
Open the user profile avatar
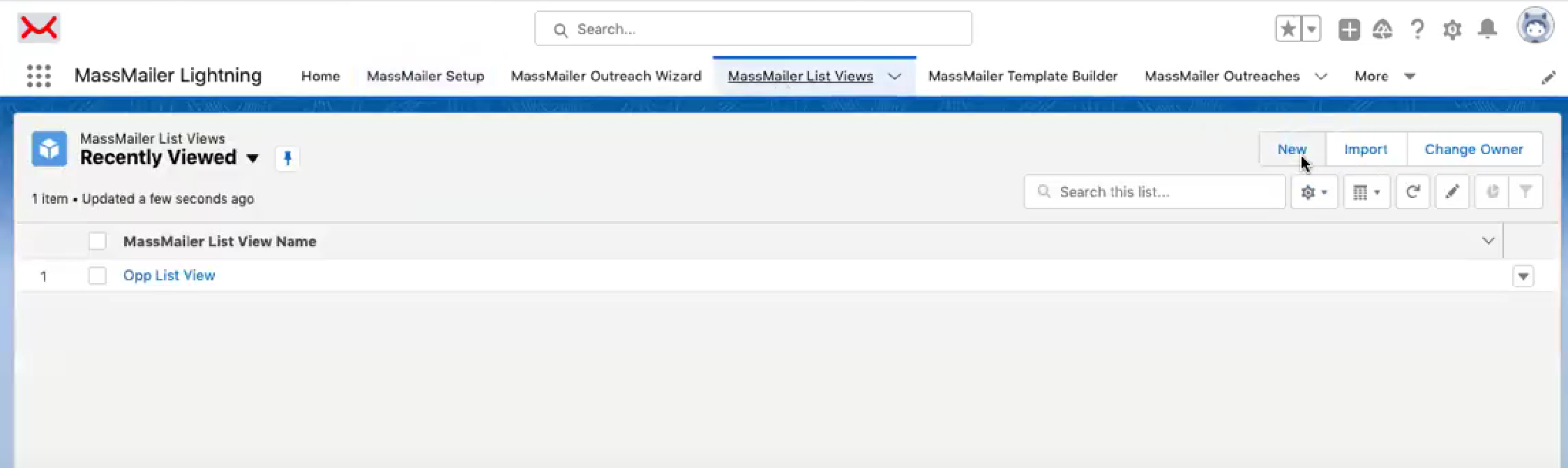click(x=1535, y=27)
